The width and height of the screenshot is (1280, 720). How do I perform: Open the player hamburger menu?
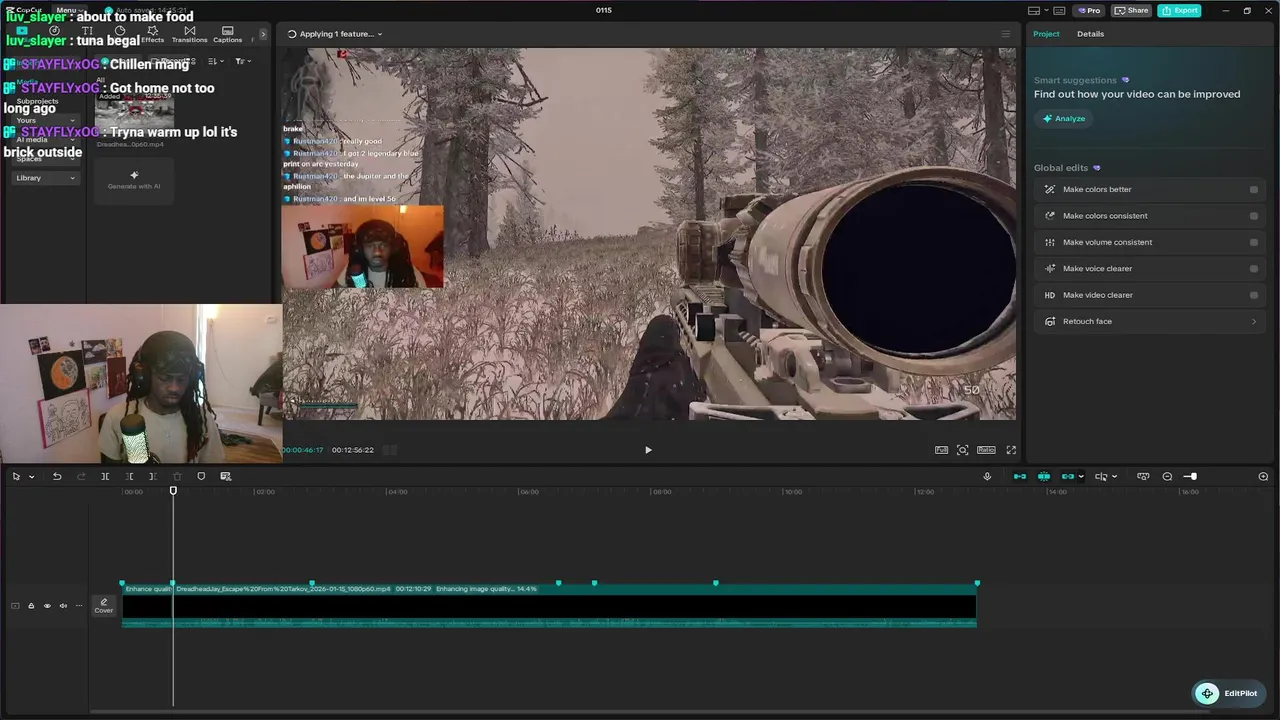coord(1006,34)
